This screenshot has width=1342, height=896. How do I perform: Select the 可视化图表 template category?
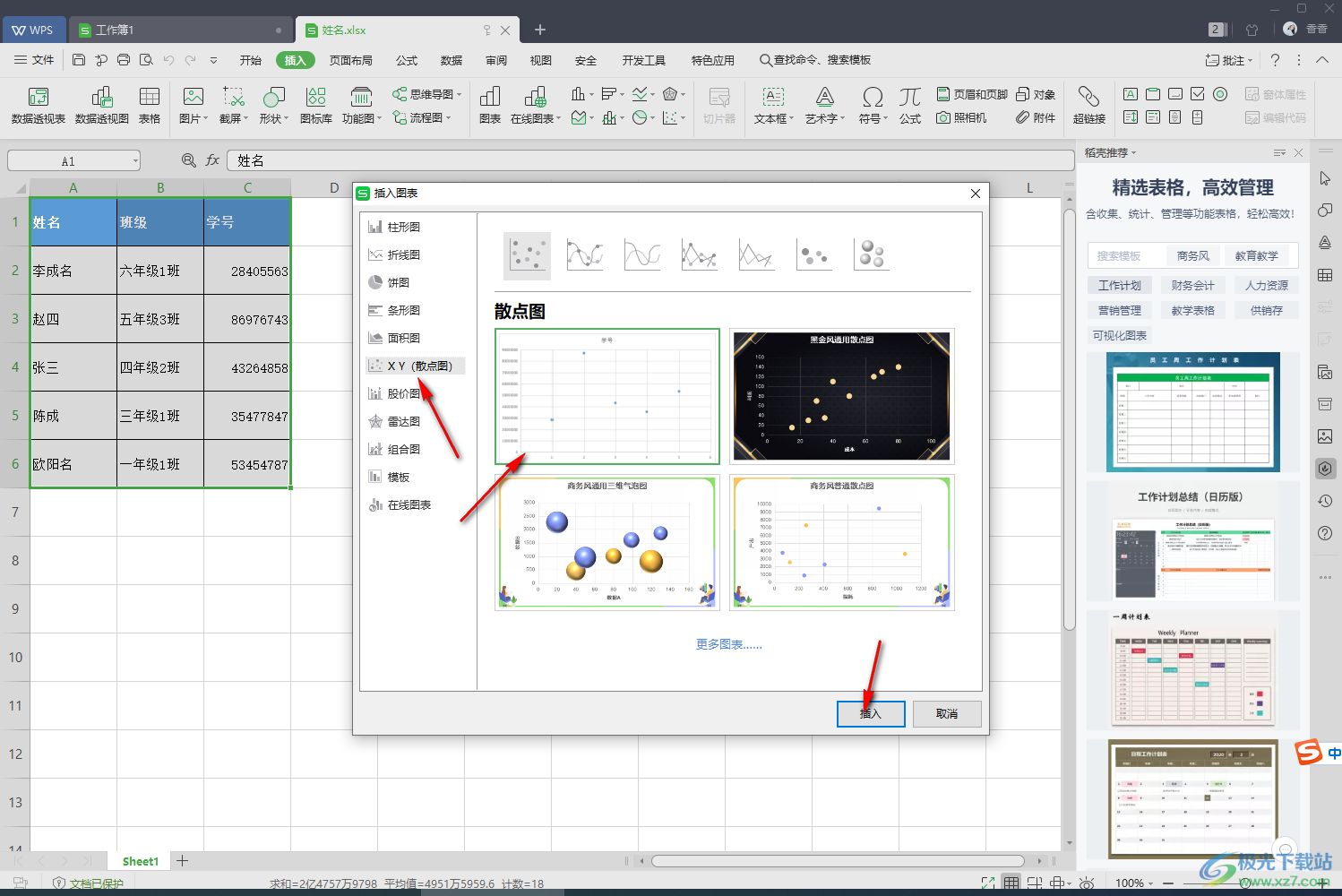(x=1120, y=335)
